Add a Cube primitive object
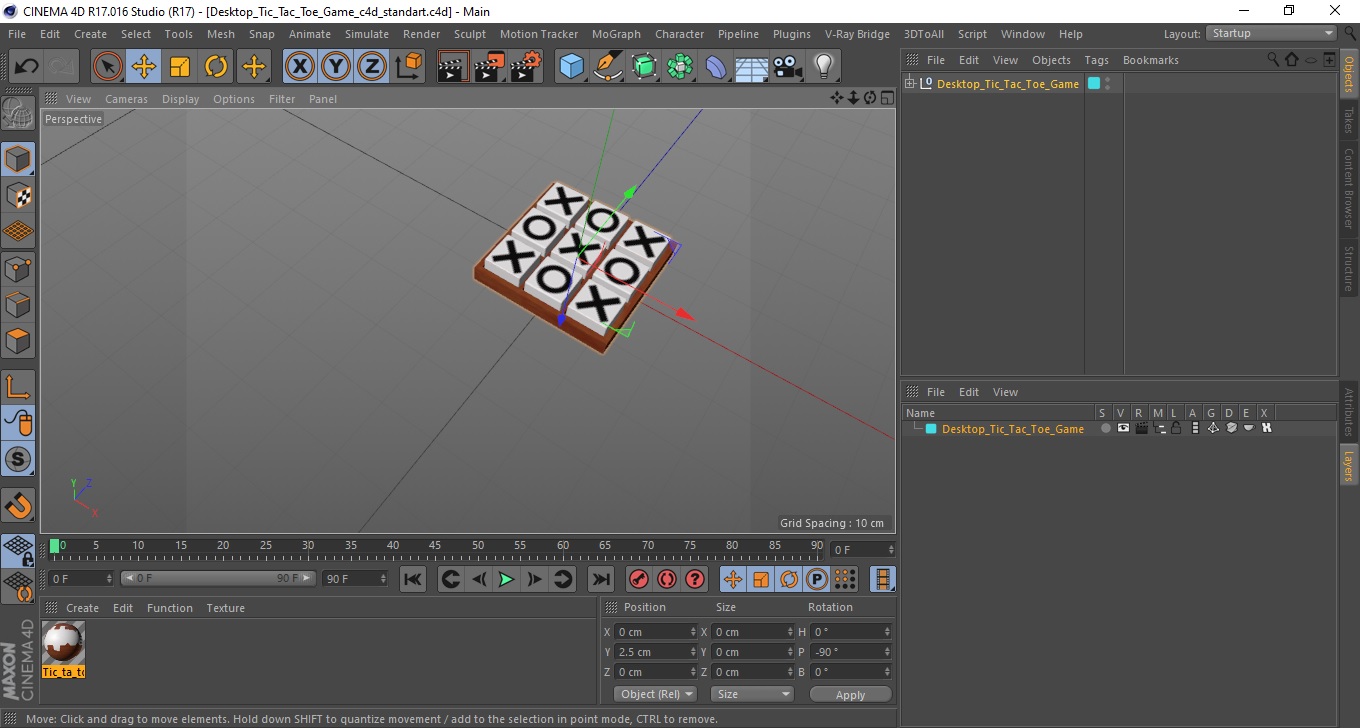Screen dimensions: 1360x728 coord(571,67)
